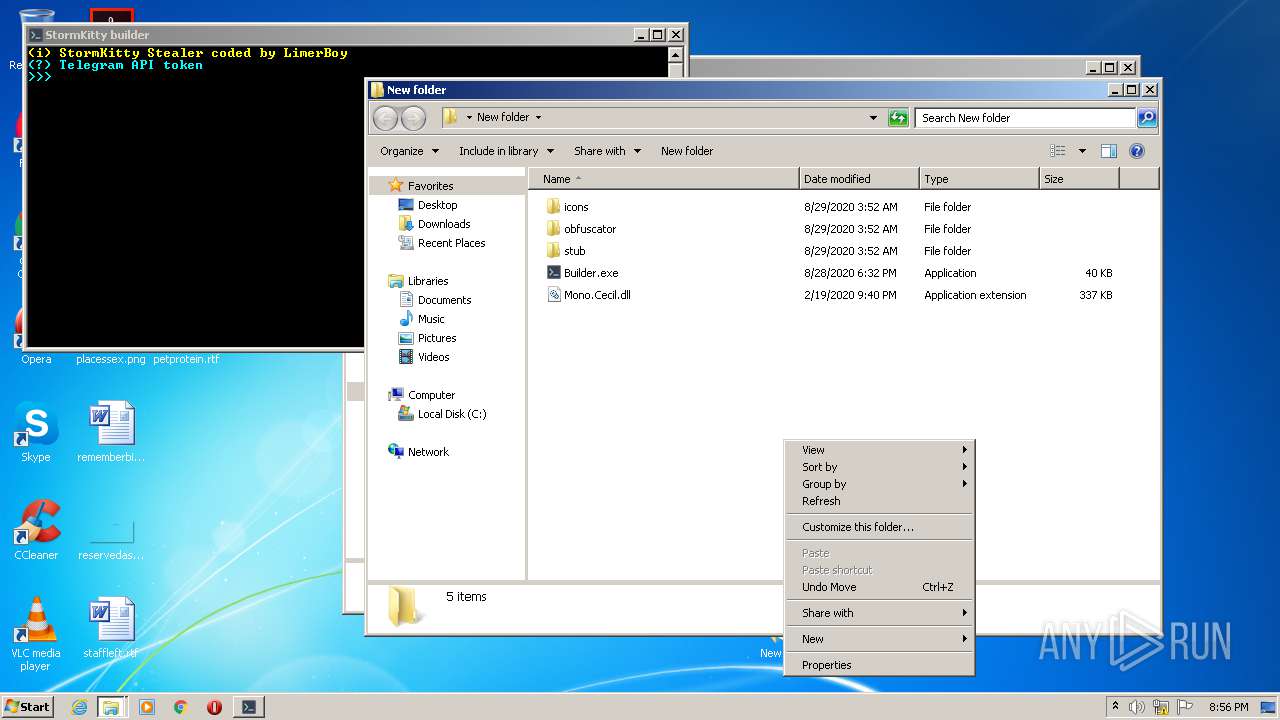1280x720 pixels.
Task: Click the Search New folder input field
Action: click(1026, 118)
